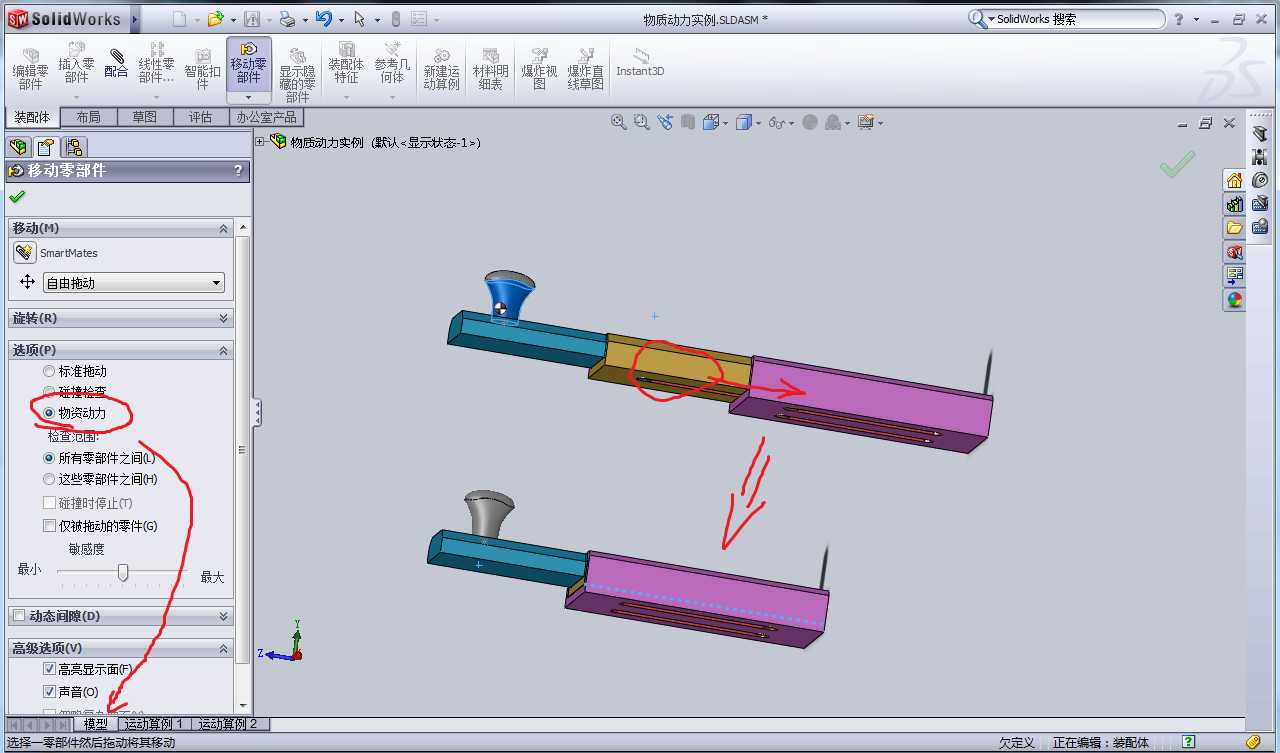
Task: Open Bill of Materials (材料明细表) tool
Action: pyautogui.click(x=490, y=69)
